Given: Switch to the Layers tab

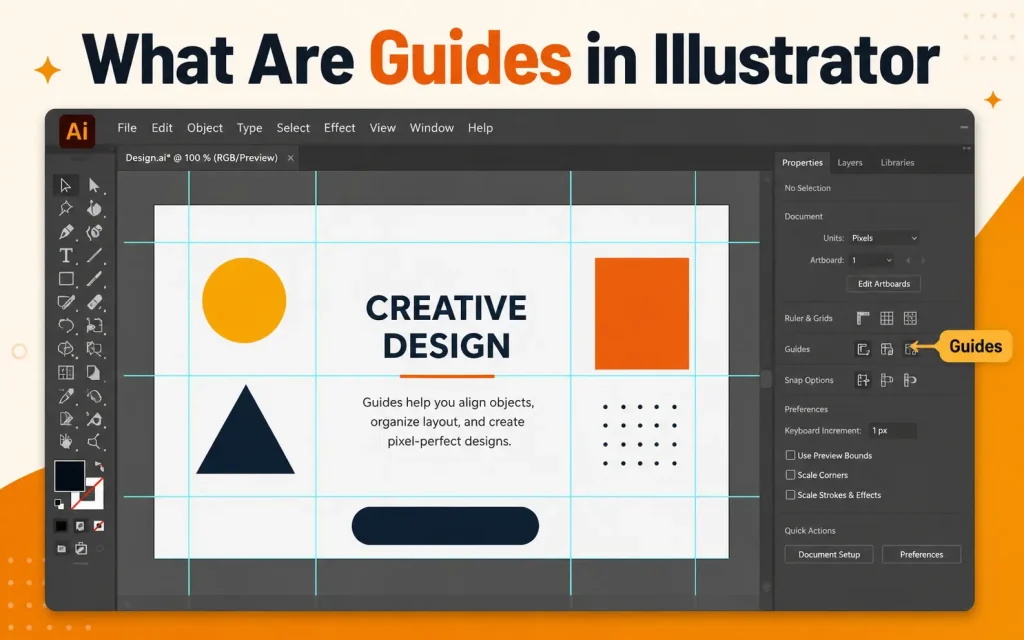Looking at the screenshot, I should pyautogui.click(x=850, y=163).
